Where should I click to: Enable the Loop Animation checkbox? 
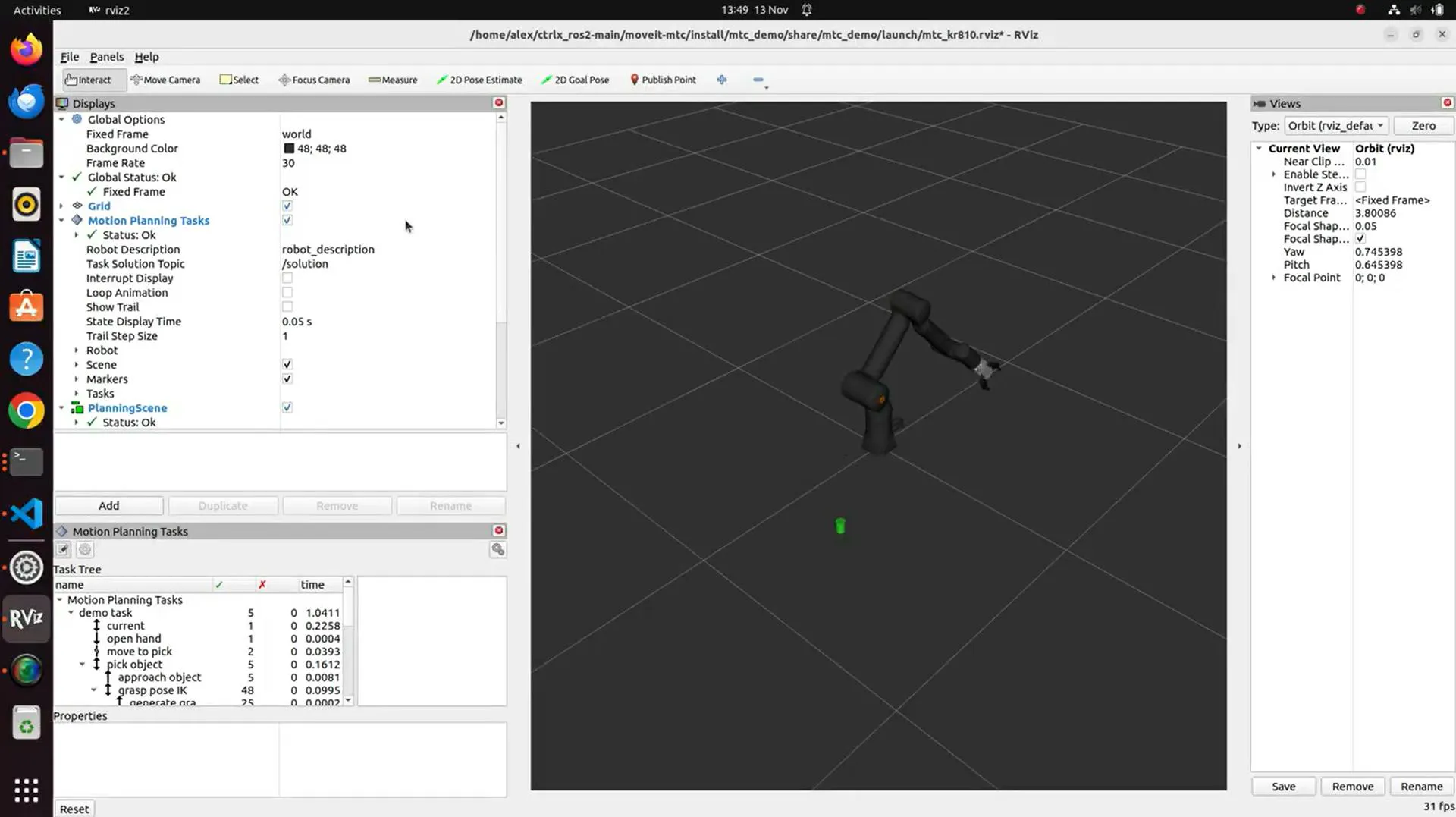(x=287, y=292)
